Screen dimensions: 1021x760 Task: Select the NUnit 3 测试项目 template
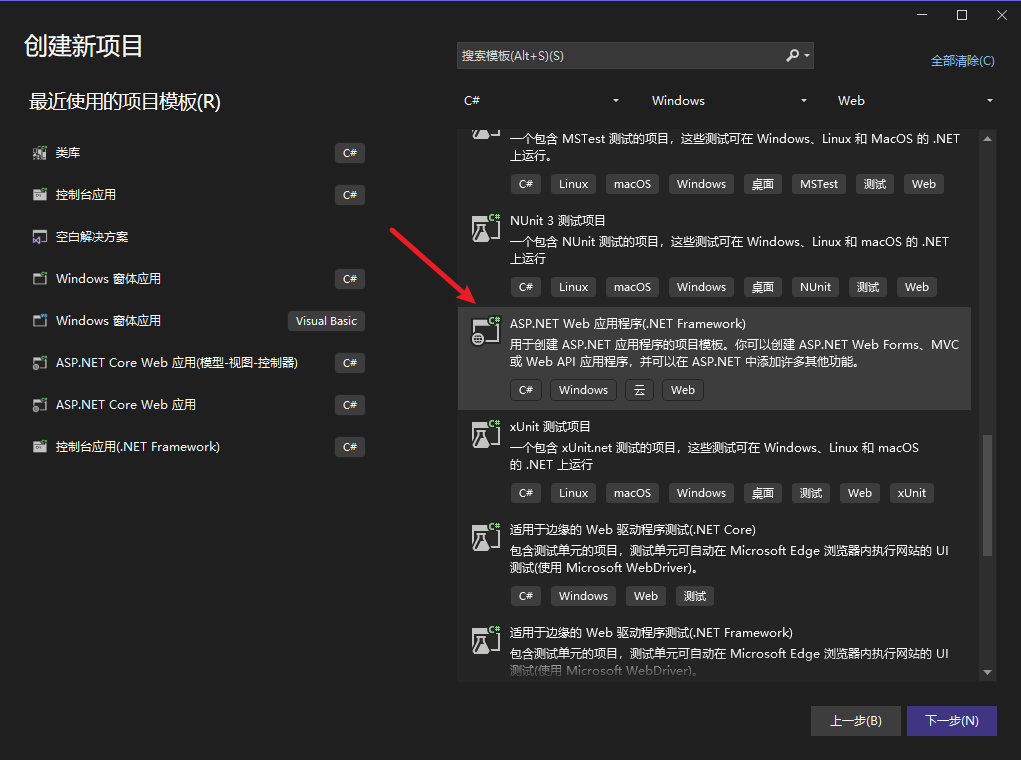coord(714,255)
